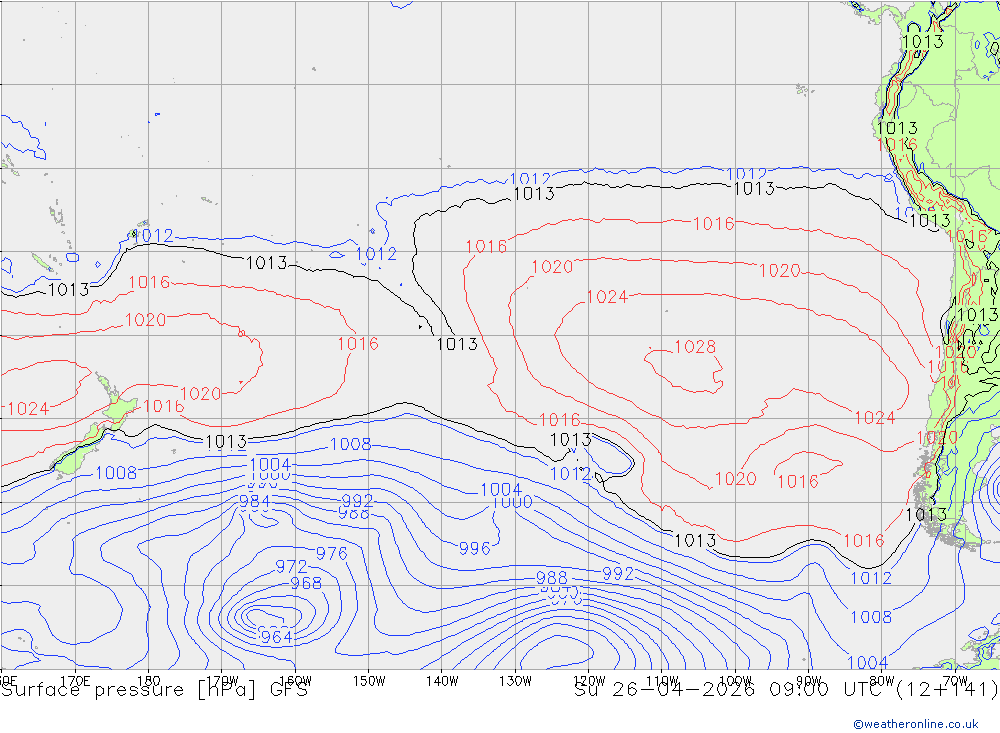Click the 996 isobar label
1000x733 pixels.
(474, 548)
